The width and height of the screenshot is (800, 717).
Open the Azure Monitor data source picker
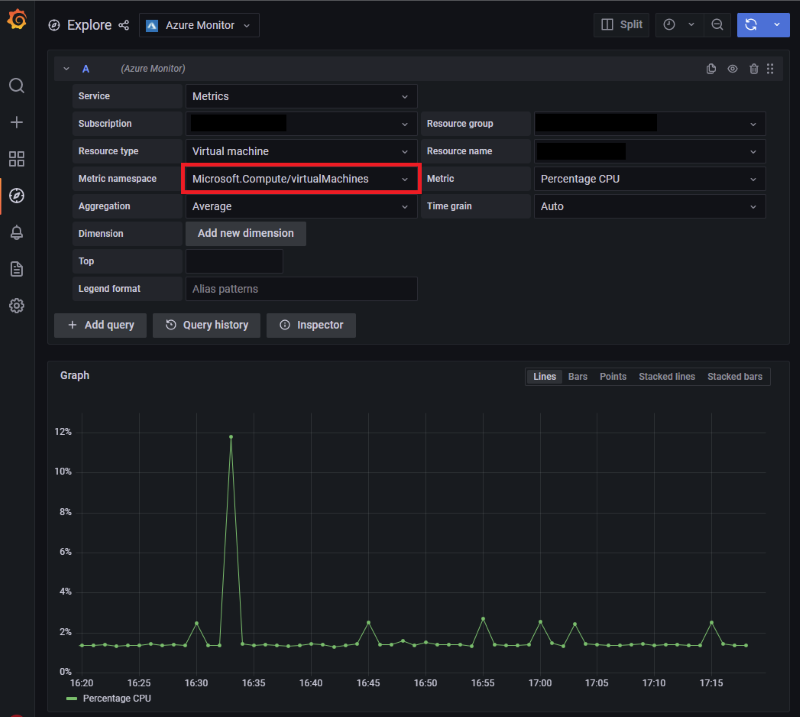199,25
